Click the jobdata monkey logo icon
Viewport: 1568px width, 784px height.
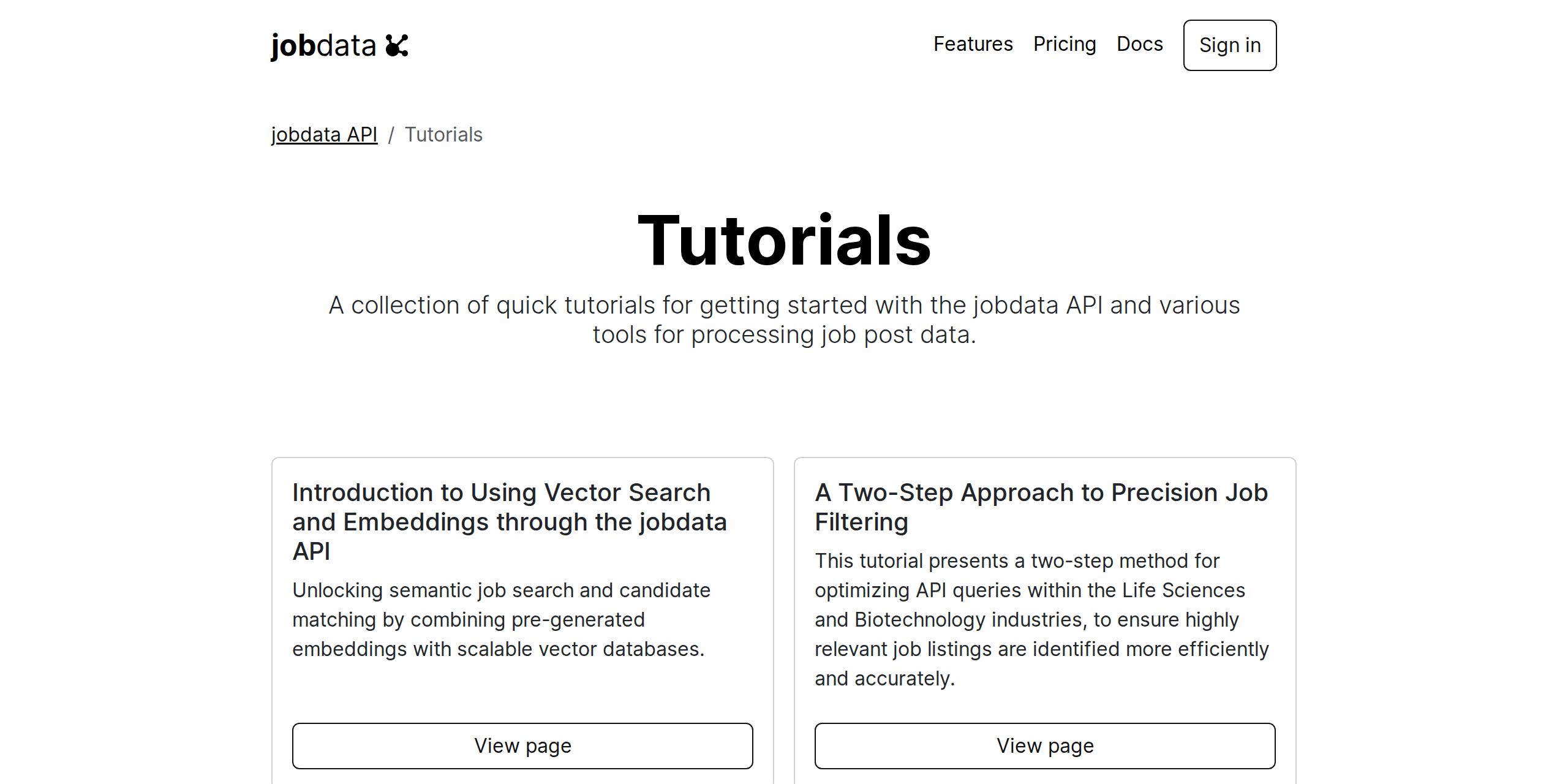click(396, 45)
